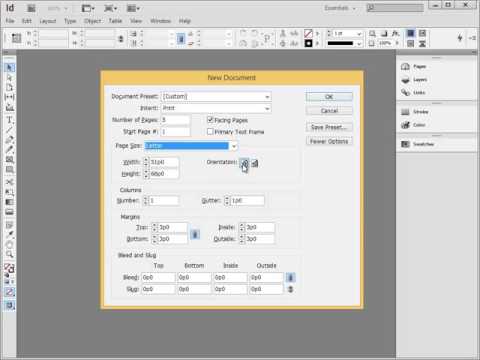The height and width of the screenshot is (360, 480).
Task: Open the Help menu
Action: click(184, 21)
